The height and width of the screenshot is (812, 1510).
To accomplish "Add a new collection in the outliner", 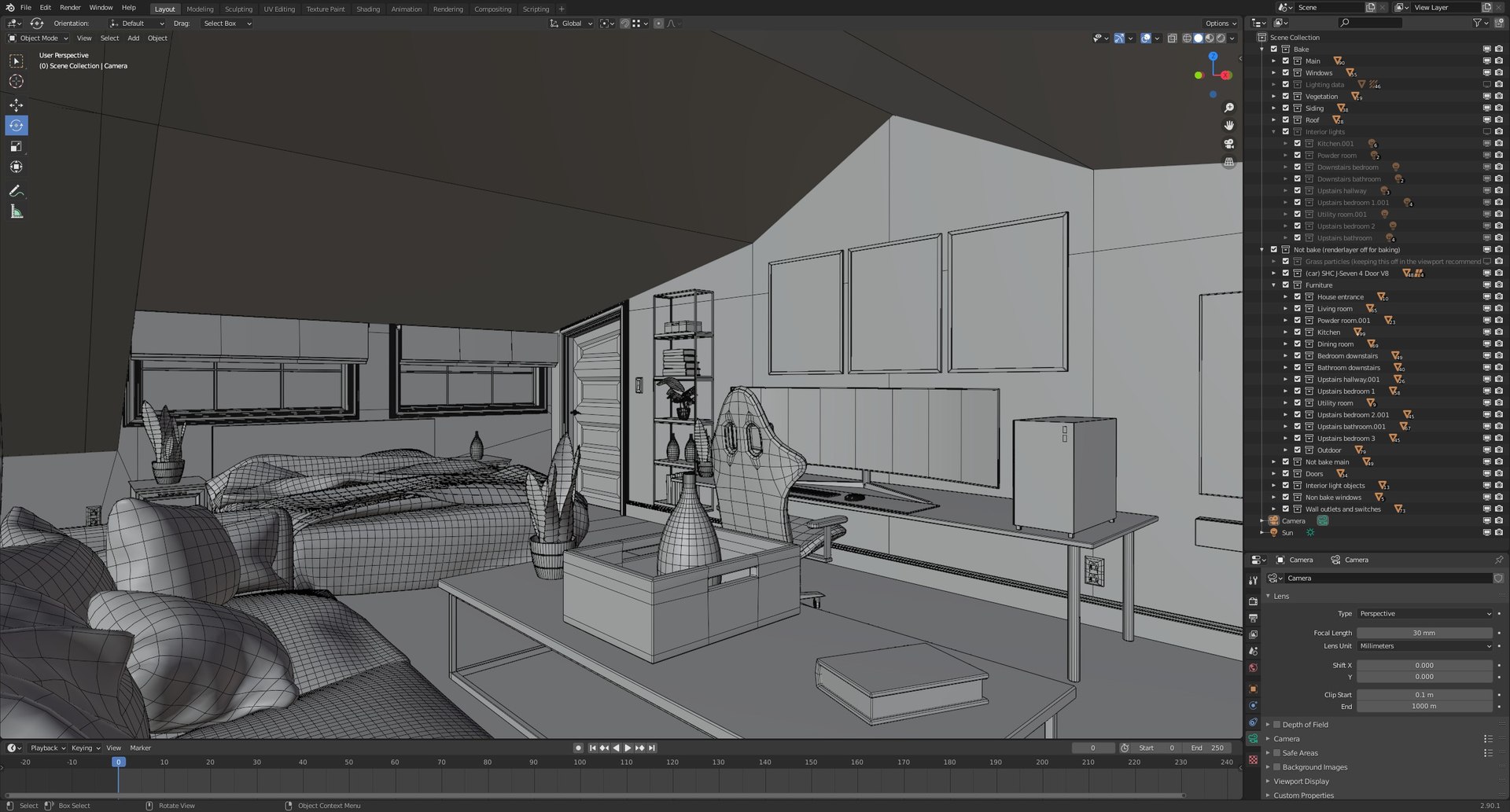I will [1499, 23].
